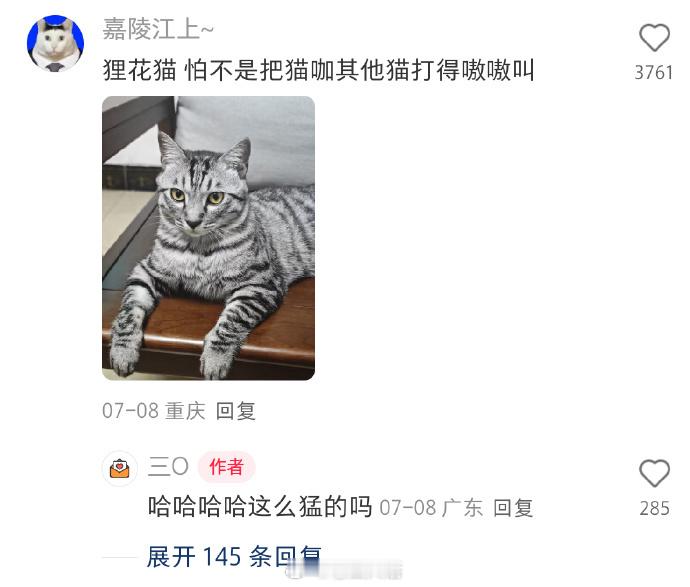Reply to 三O's comment from 广东

[x=513, y=508]
